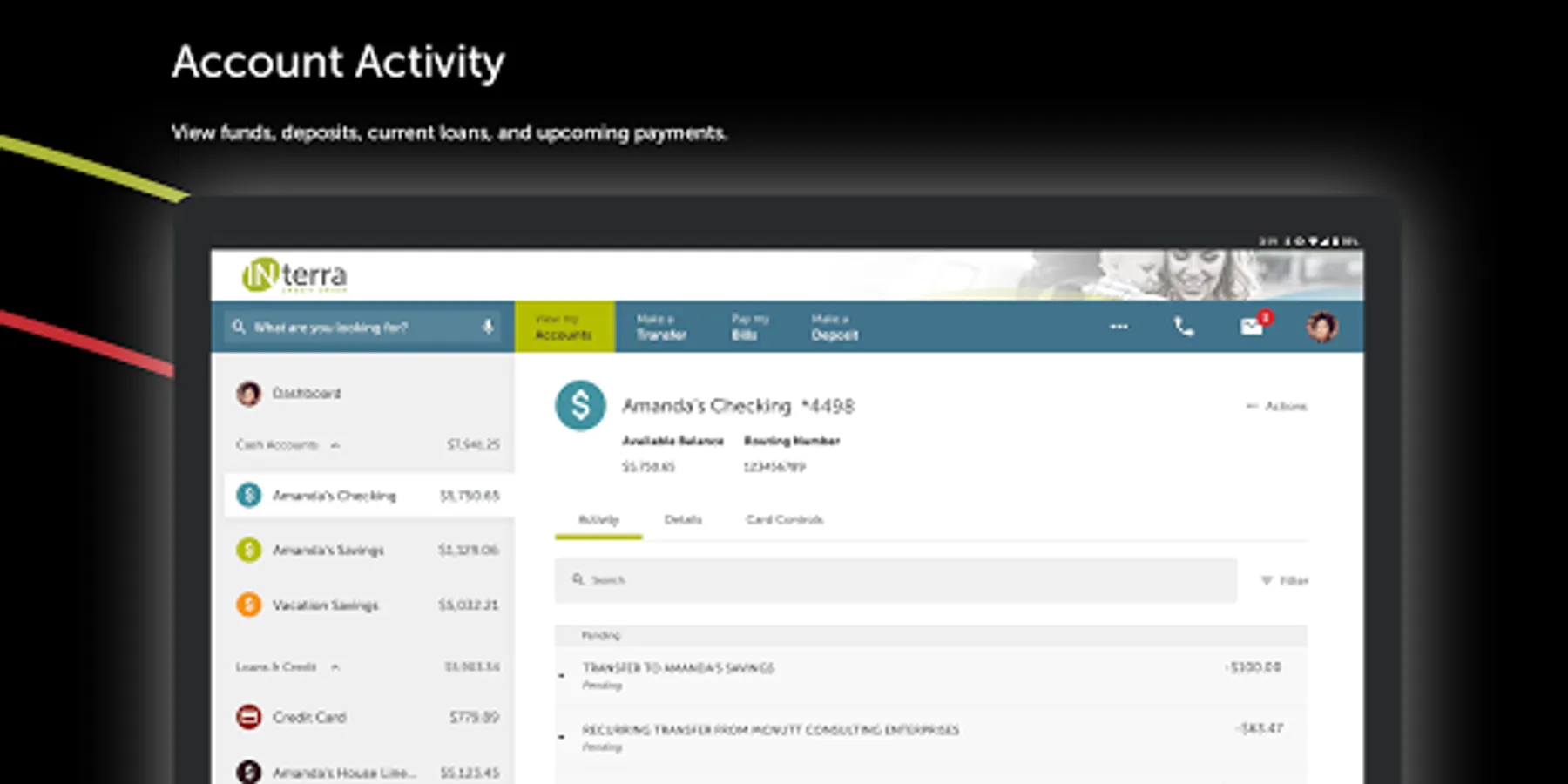Click the red Credit Card icon
Viewport: 1568px width, 784px height.
tap(249, 717)
